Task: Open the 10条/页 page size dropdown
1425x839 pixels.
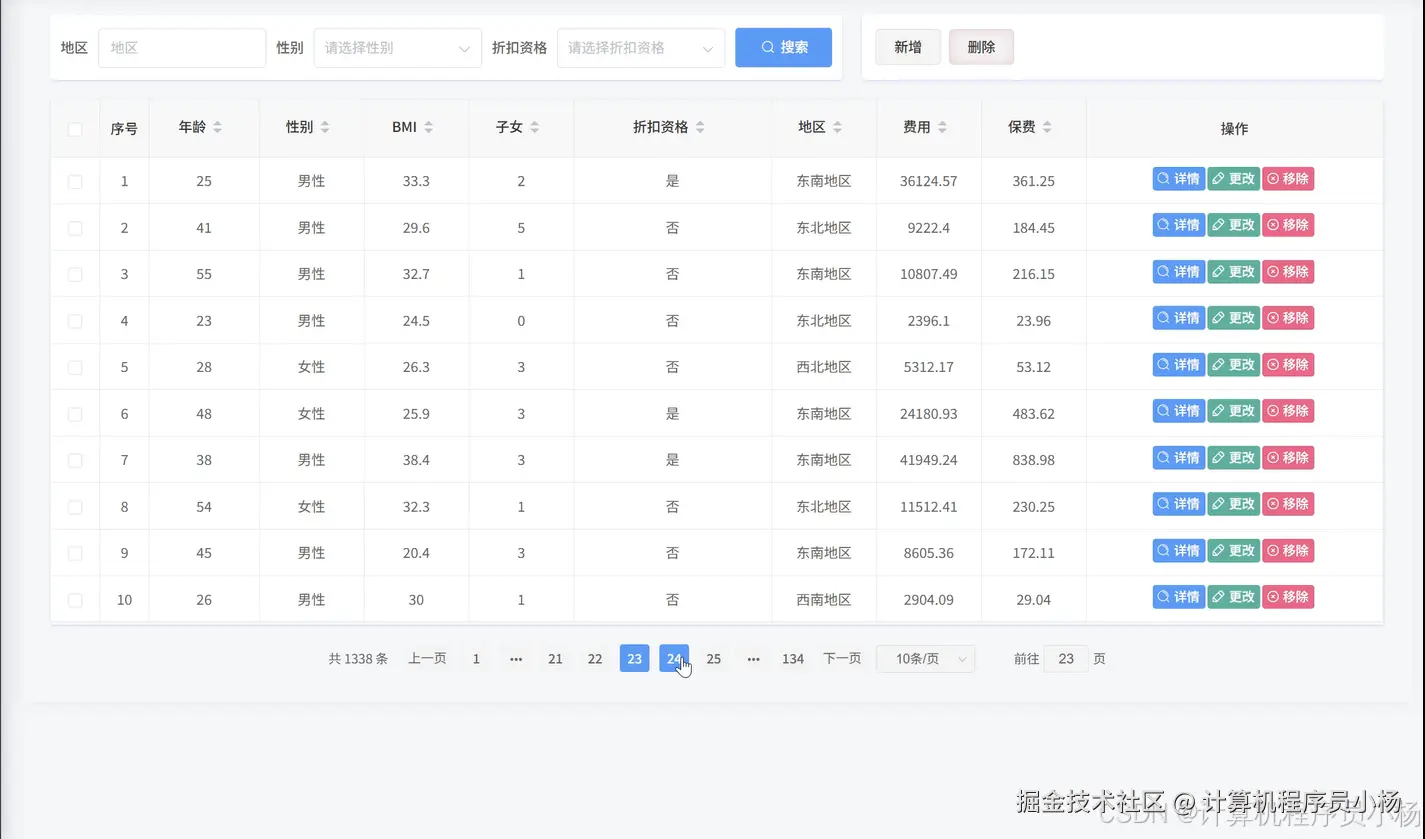Action: coord(925,659)
